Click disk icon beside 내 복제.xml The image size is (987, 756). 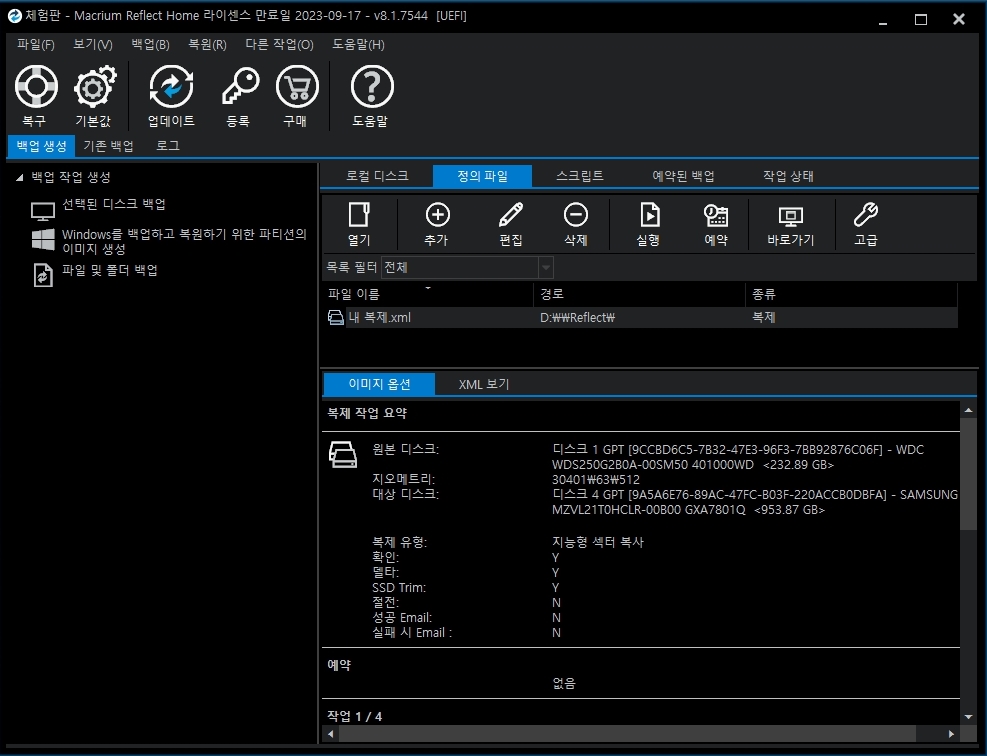pos(336,317)
